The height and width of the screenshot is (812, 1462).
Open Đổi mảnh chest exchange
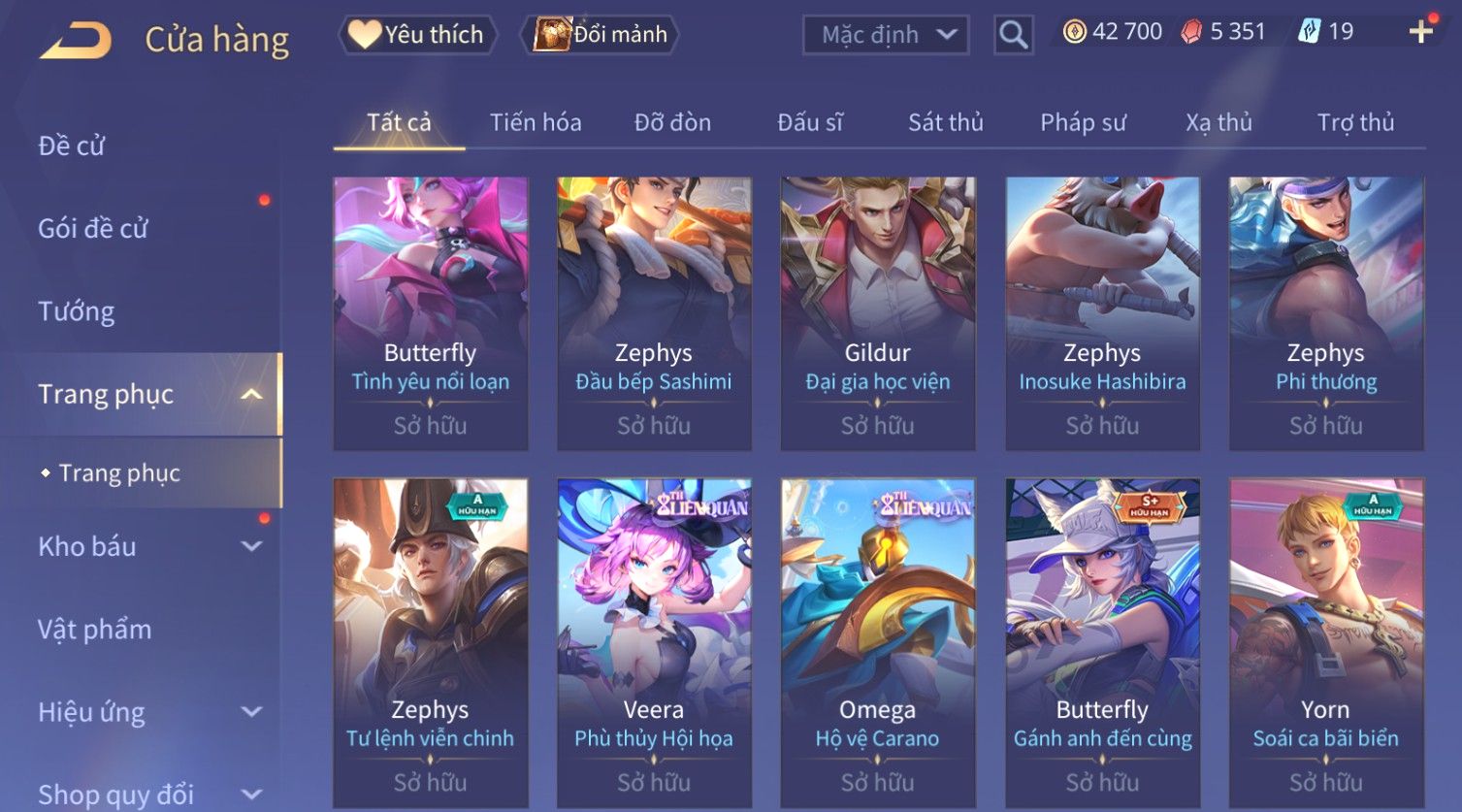click(x=600, y=35)
